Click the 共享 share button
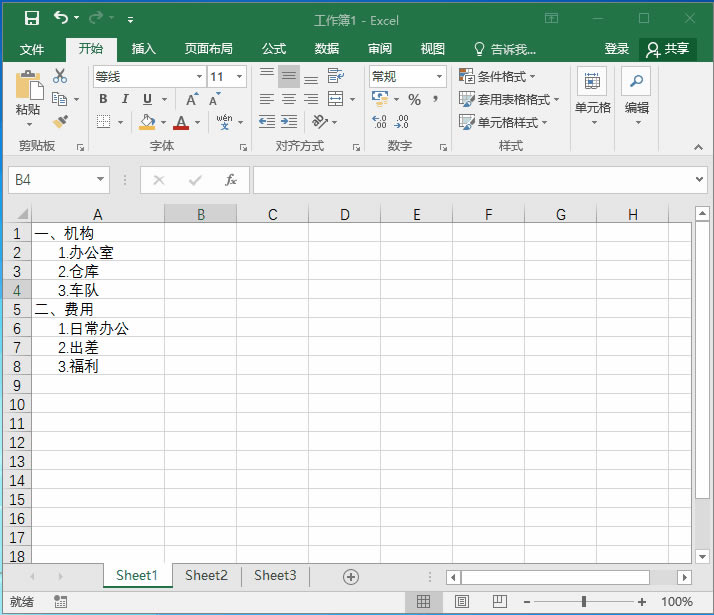 point(668,49)
